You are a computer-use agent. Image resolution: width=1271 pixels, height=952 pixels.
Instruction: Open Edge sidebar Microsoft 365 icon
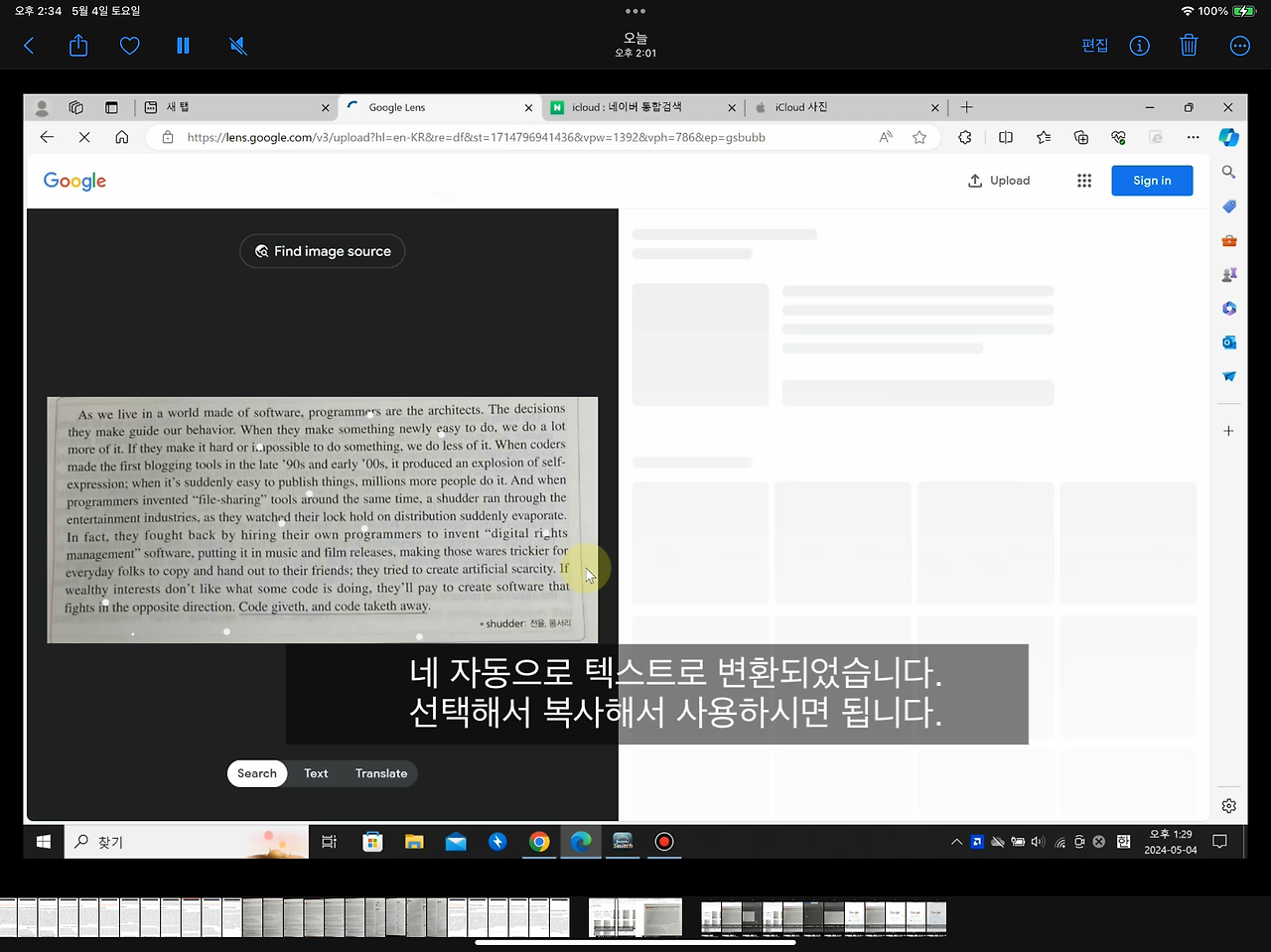pos(1229,309)
